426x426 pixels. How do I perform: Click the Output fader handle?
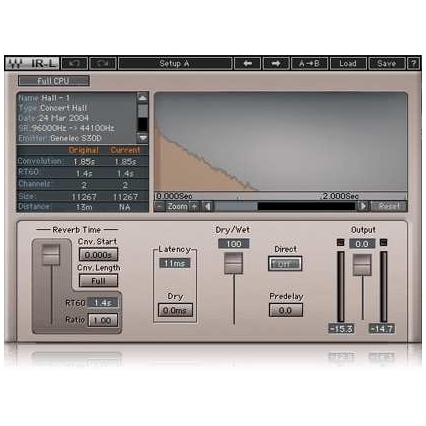[x=362, y=265]
